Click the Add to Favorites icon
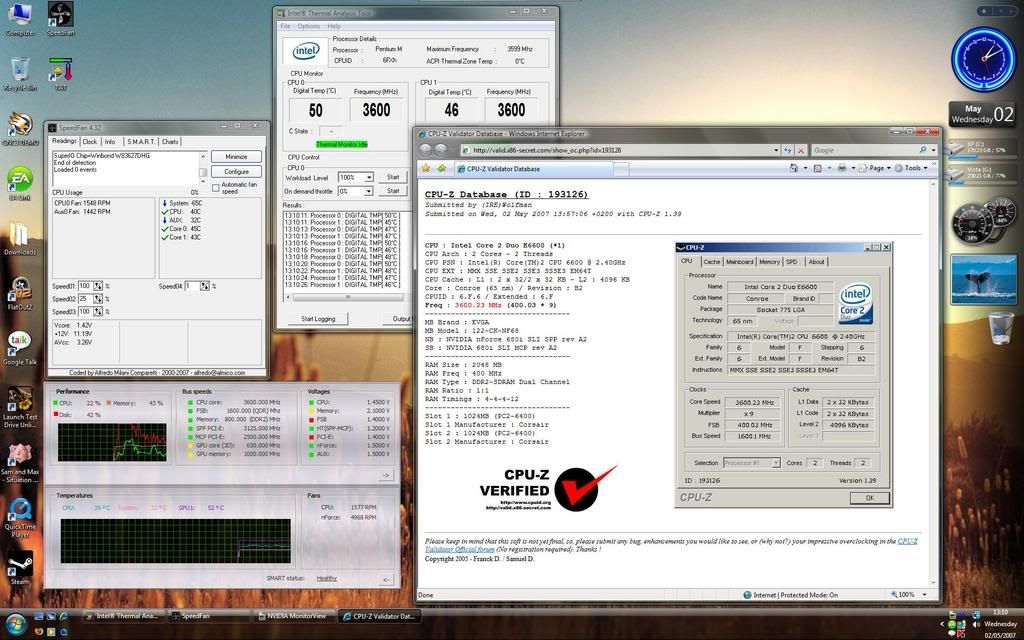Image resolution: width=1024 pixels, height=640 pixels. [x=442, y=168]
